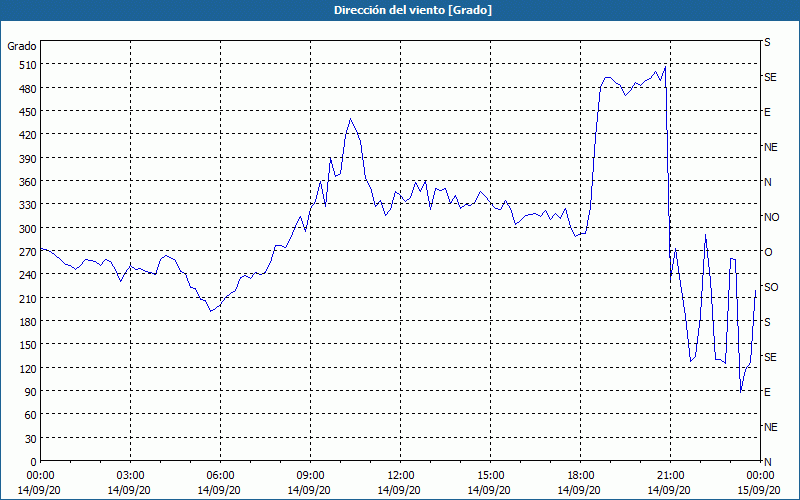
Task: Select the 180 value on the left axis
Action: tap(28, 321)
